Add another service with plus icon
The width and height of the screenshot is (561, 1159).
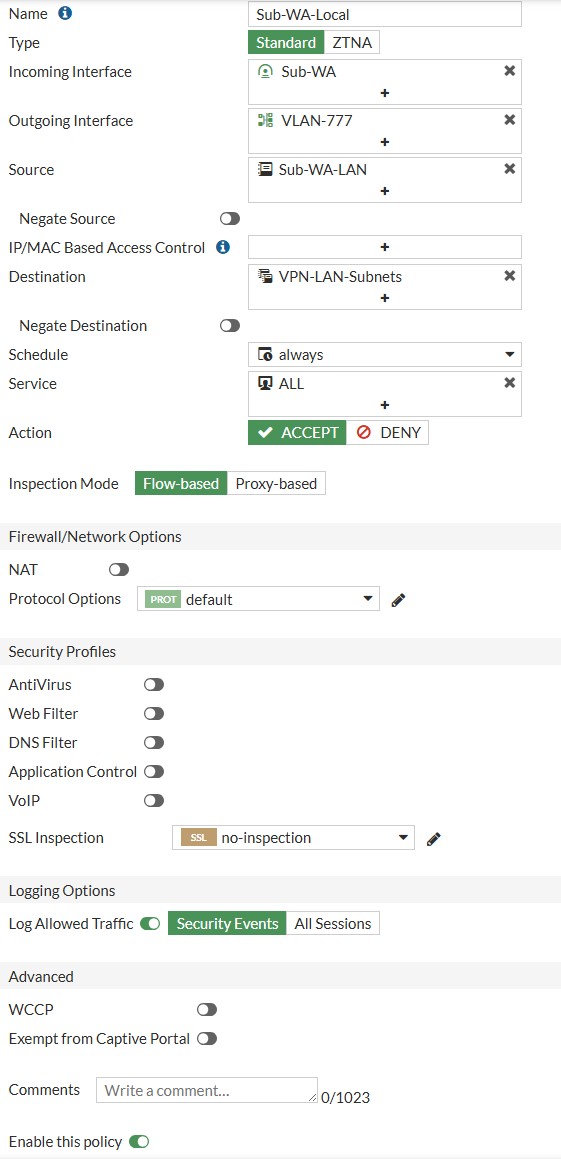click(384, 405)
